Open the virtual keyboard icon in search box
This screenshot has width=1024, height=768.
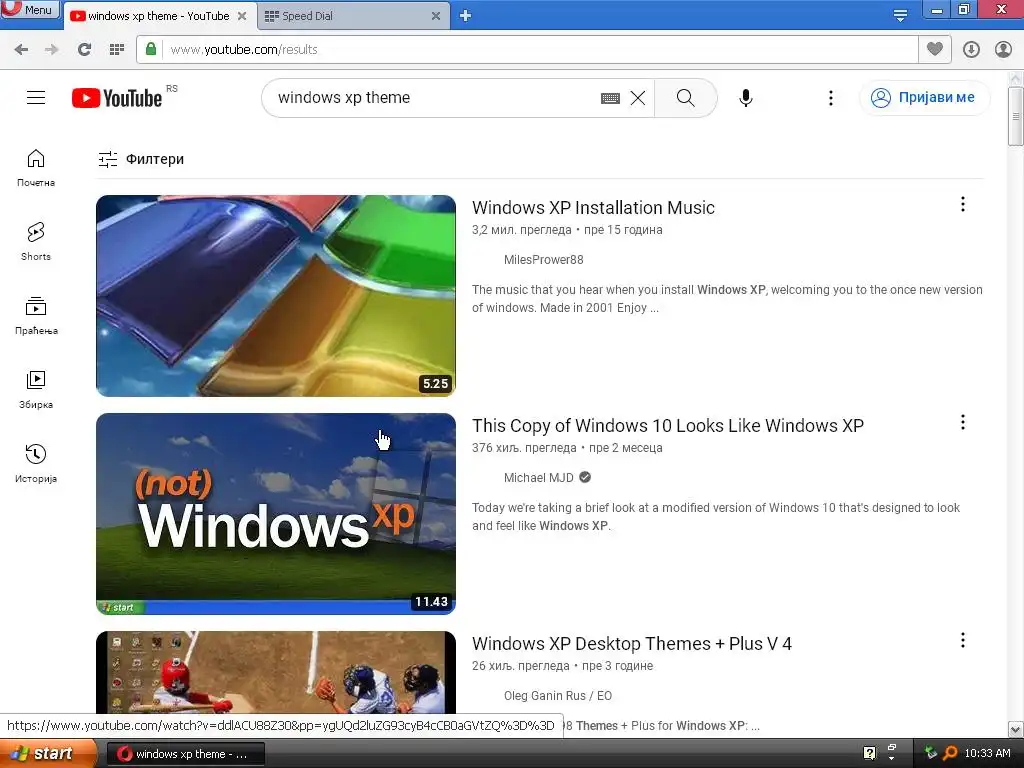(x=610, y=98)
